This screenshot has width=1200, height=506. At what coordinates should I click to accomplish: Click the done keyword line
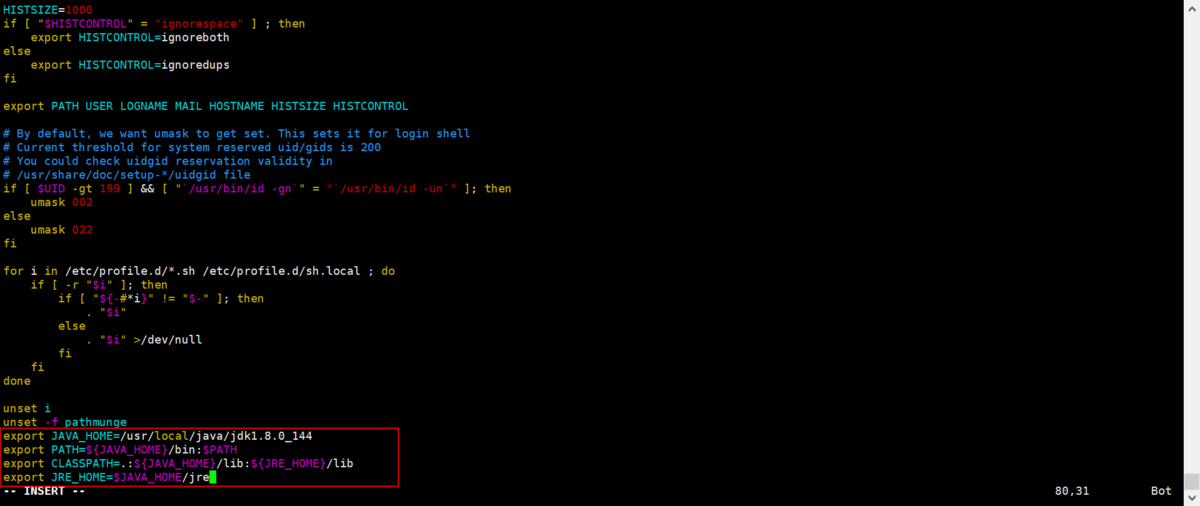pyautogui.click(x=17, y=381)
